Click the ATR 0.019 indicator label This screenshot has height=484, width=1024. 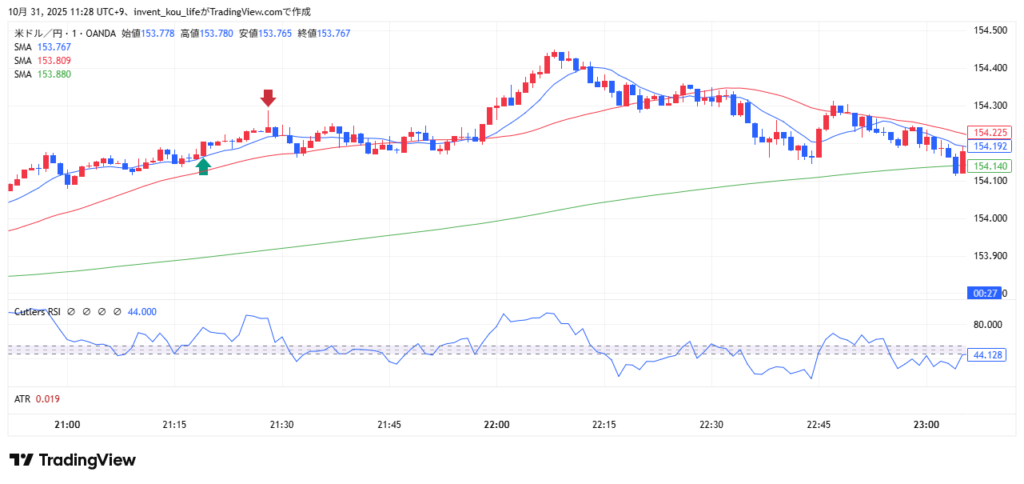pyautogui.click(x=36, y=399)
